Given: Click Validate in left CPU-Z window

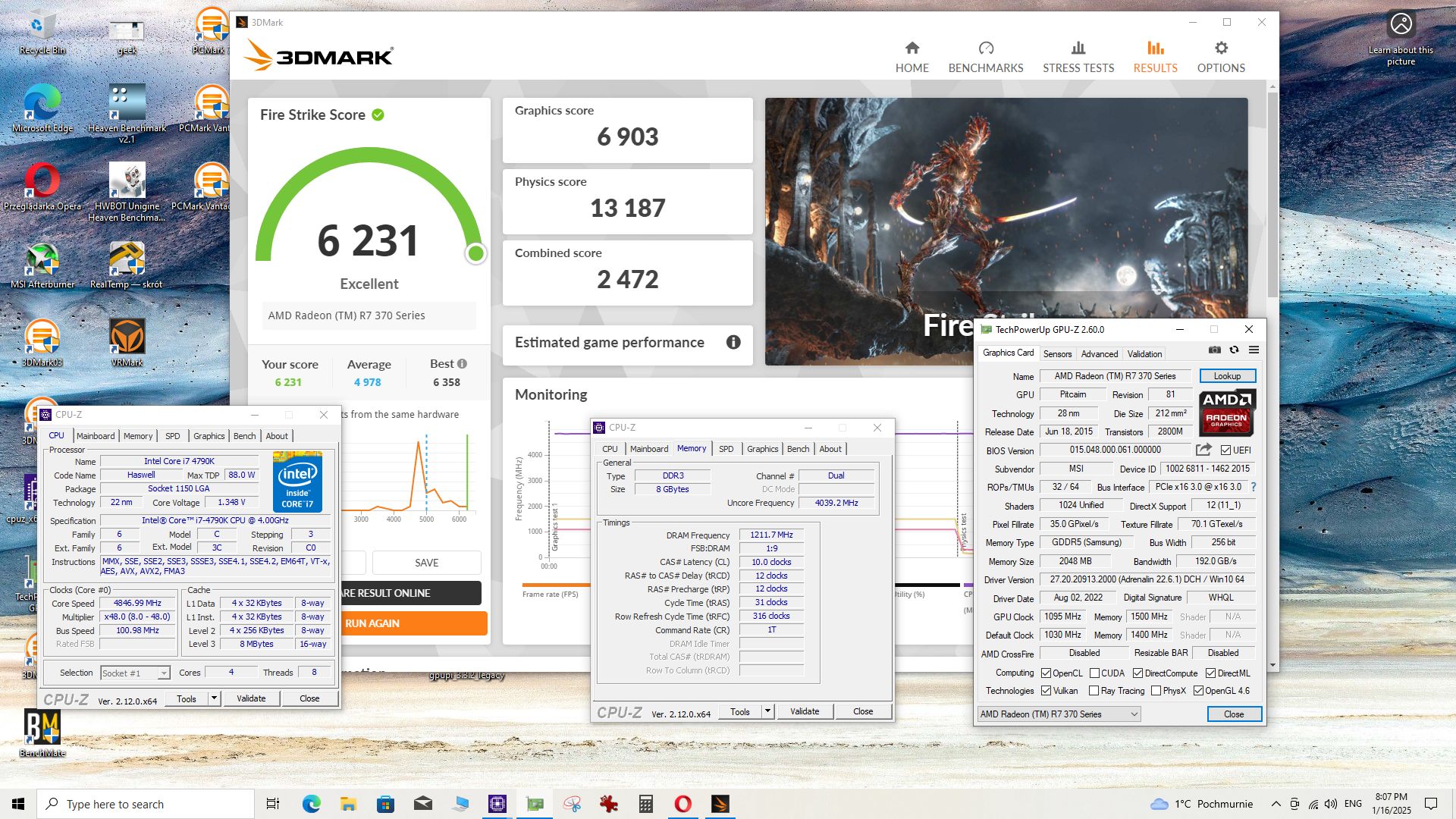Looking at the screenshot, I should pos(251,698).
